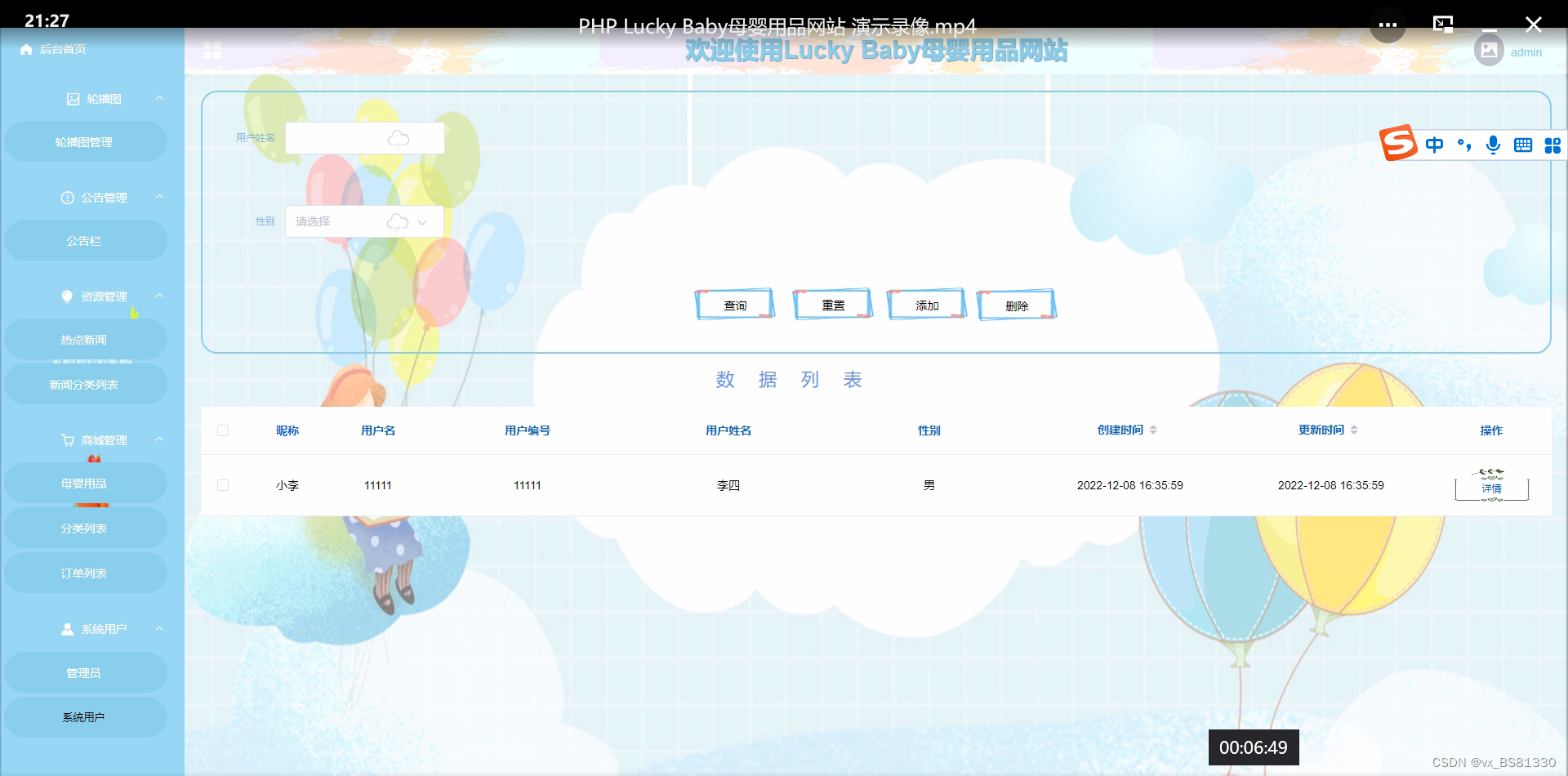The height and width of the screenshot is (776, 1568).
Task: Click into the 用户姓名 input field
Action: (364, 138)
